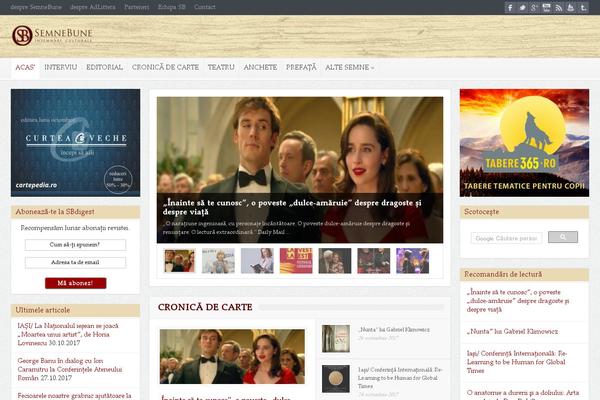Open 'Iași/ Conferință Internațională' in Recomandări de lectură

pos(517,362)
